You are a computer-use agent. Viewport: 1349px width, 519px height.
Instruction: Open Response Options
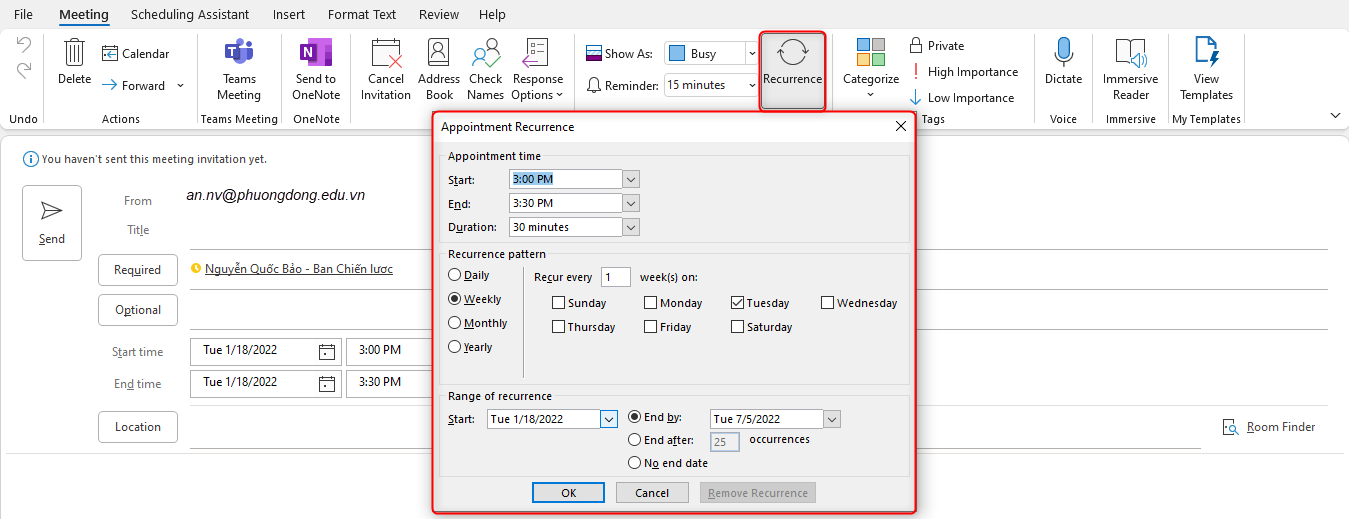(x=538, y=70)
